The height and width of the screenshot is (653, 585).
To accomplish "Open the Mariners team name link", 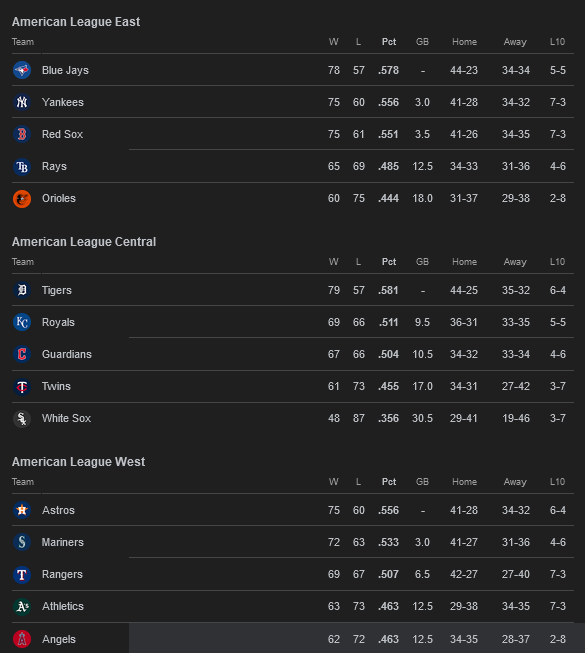I will (63, 542).
